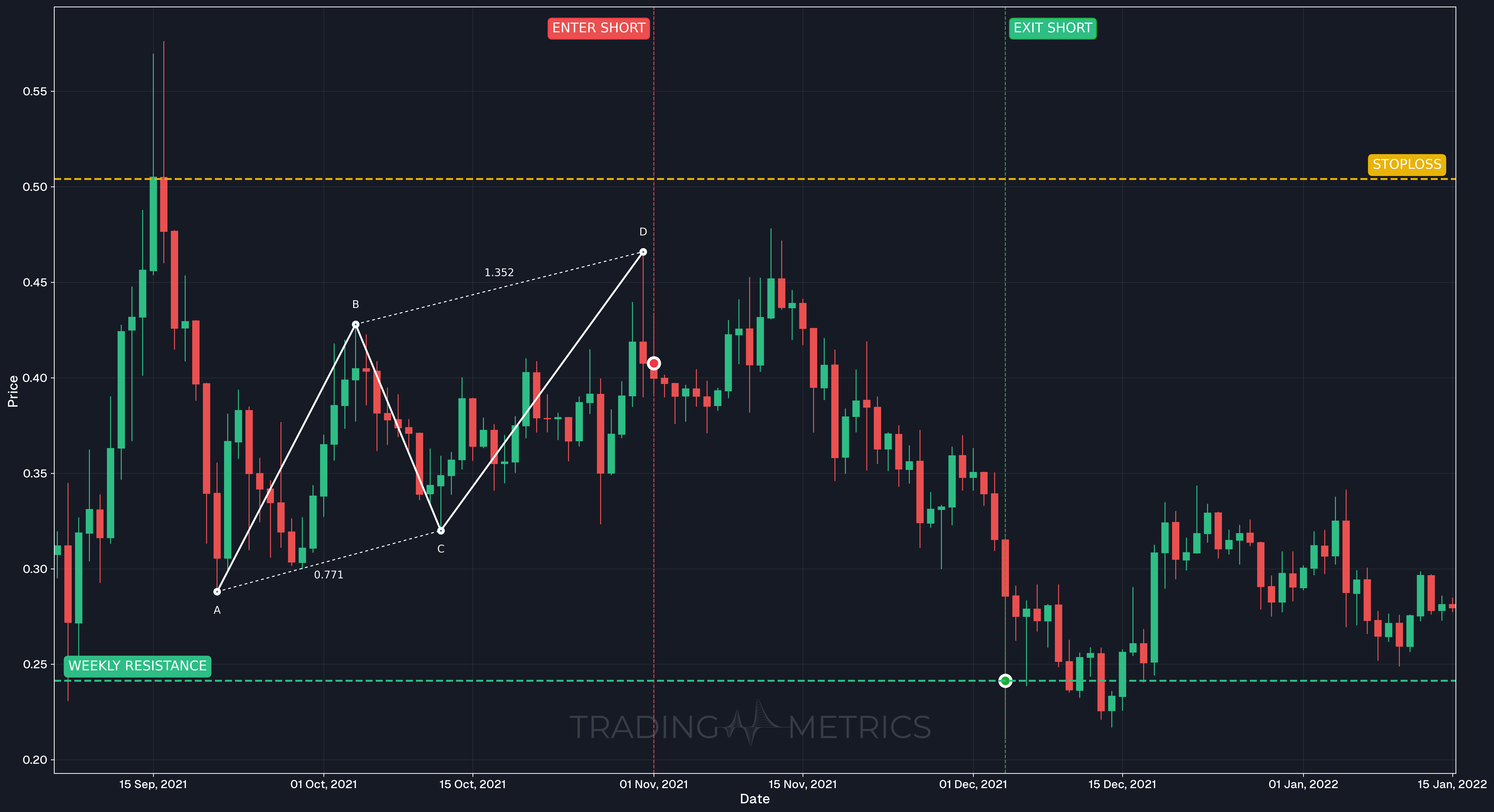The width and height of the screenshot is (1494, 812).
Task: Click the 15 Dec, 2021 date label
Action: point(1122,784)
